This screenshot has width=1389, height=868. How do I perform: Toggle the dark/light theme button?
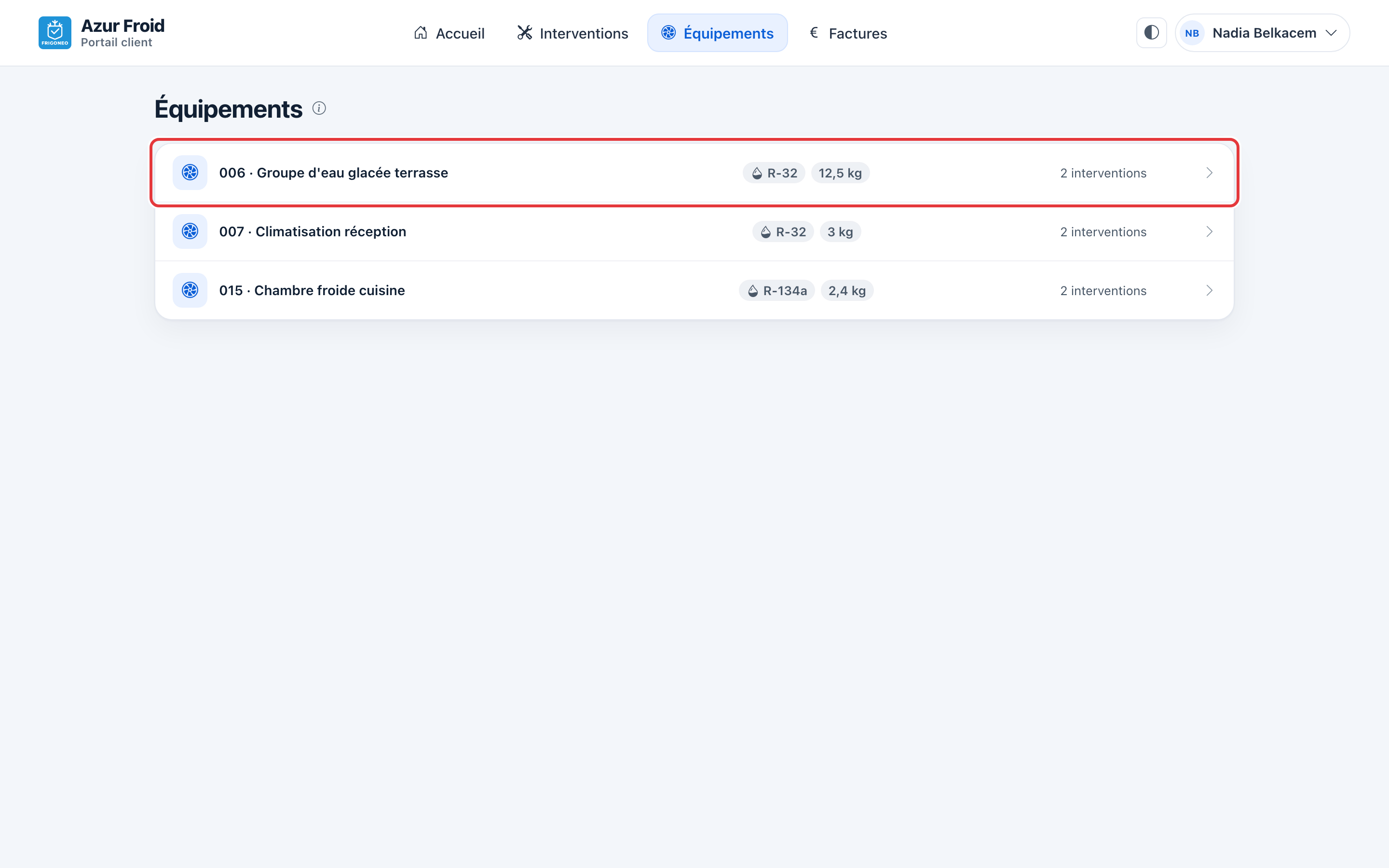point(1151,33)
